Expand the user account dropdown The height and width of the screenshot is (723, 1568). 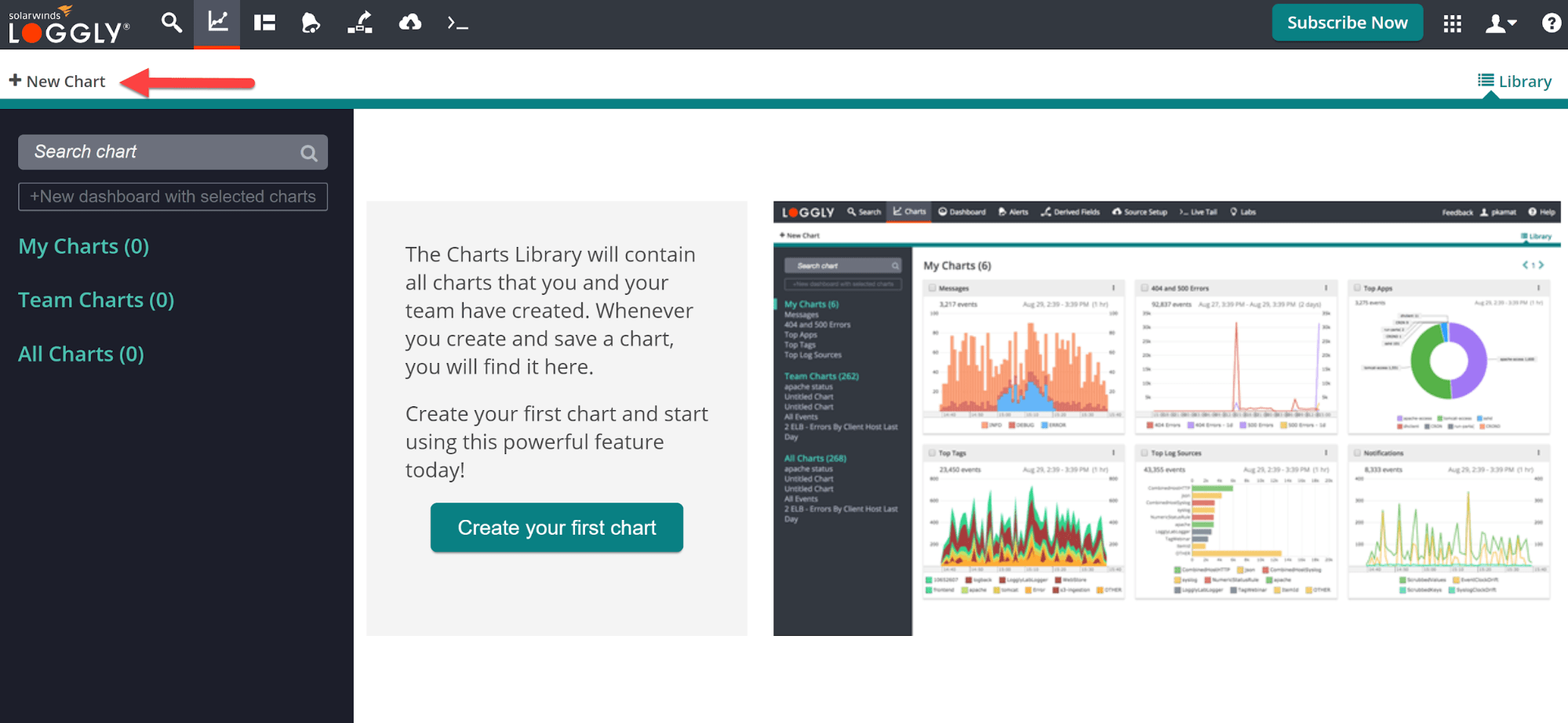1501,24
